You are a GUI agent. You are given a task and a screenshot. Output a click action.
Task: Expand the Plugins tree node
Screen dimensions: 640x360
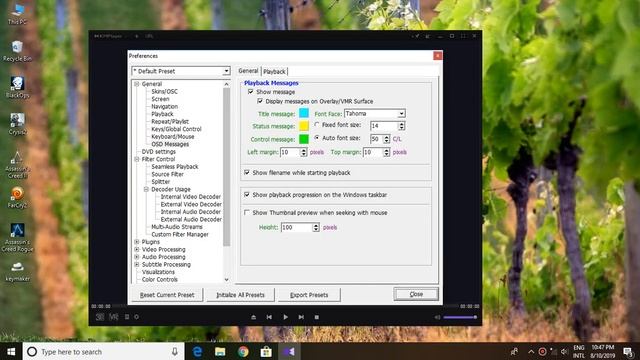137,242
